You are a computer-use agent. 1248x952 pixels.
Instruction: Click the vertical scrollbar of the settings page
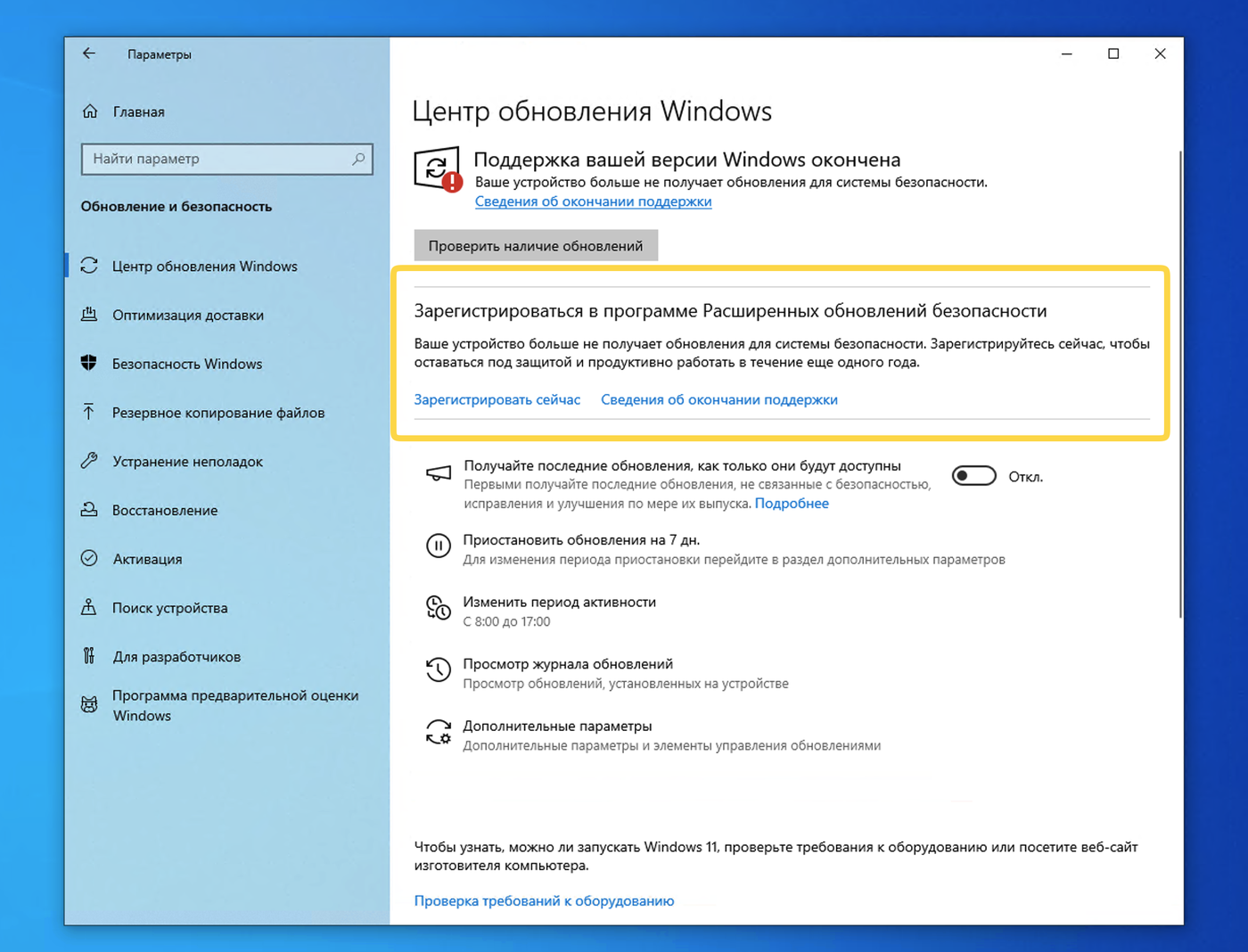click(x=1180, y=383)
